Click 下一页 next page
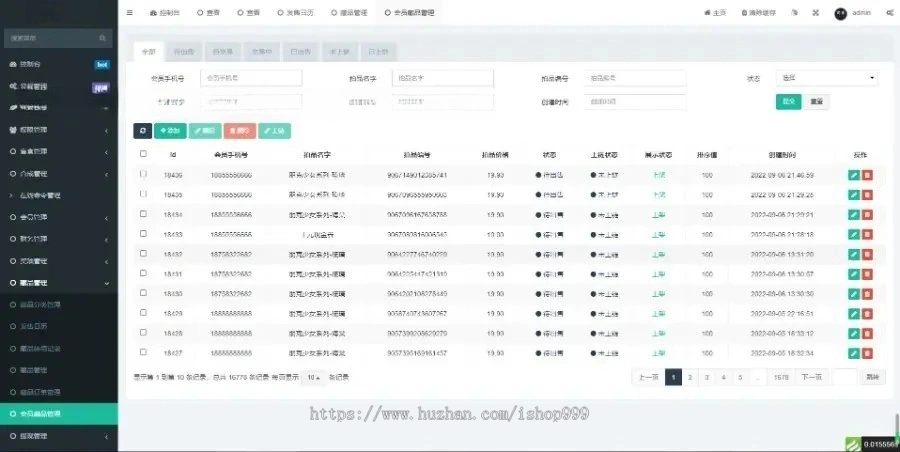The width and height of the screenshot is (900, 452). [812, 377]
